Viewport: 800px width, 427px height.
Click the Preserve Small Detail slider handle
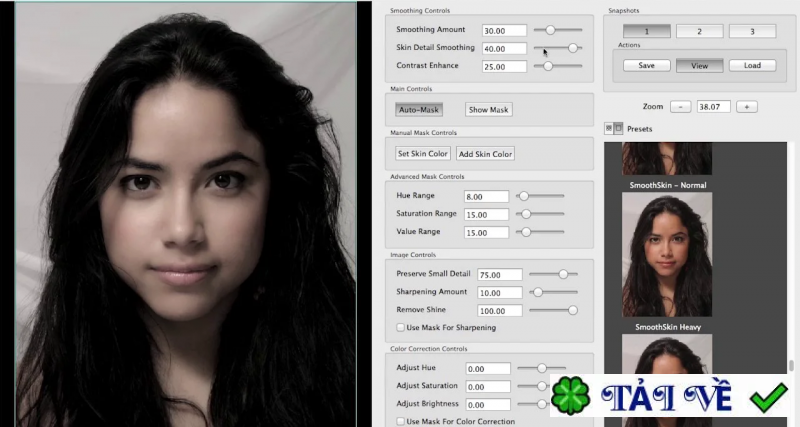[x=563, y=274]
